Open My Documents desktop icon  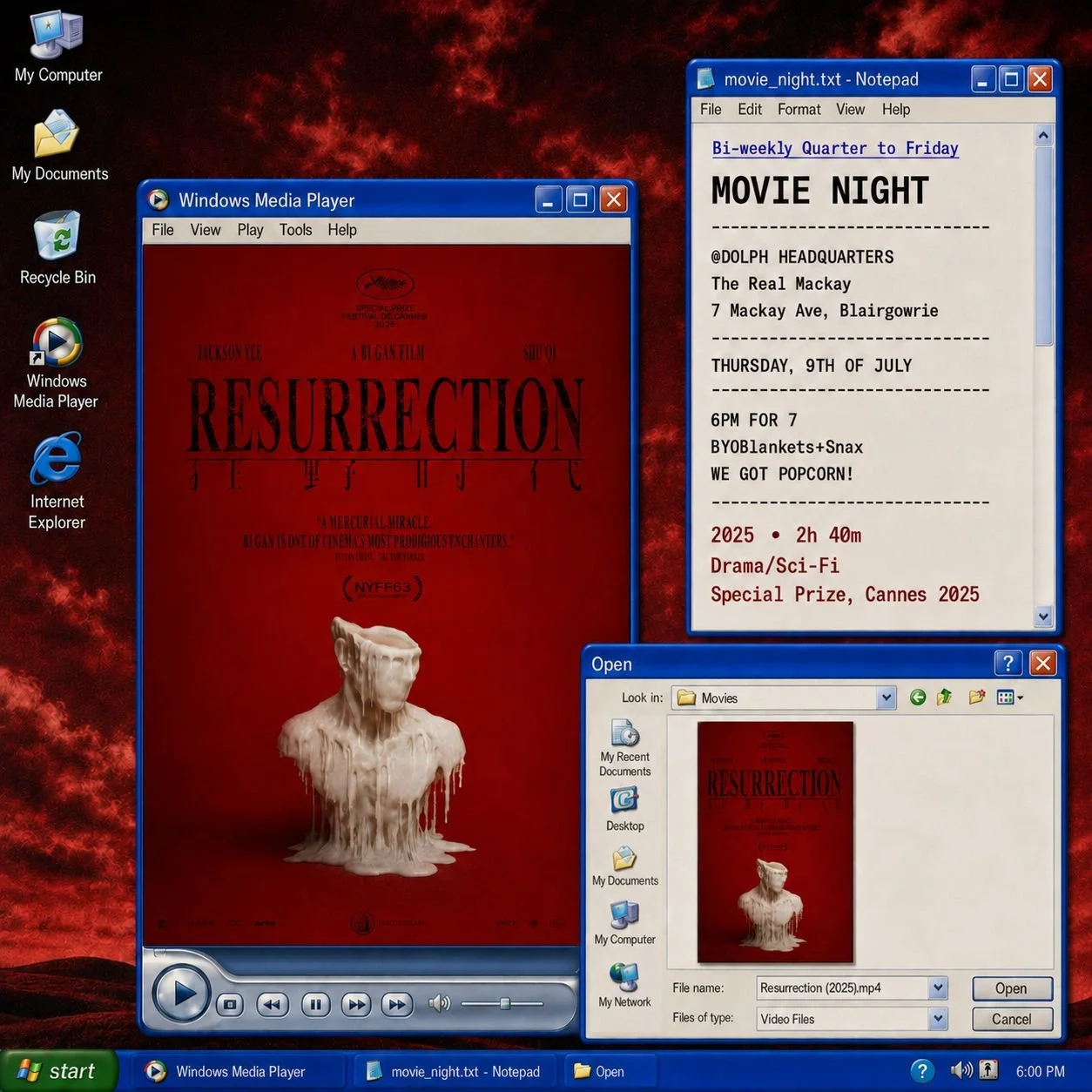click(59, 145)
